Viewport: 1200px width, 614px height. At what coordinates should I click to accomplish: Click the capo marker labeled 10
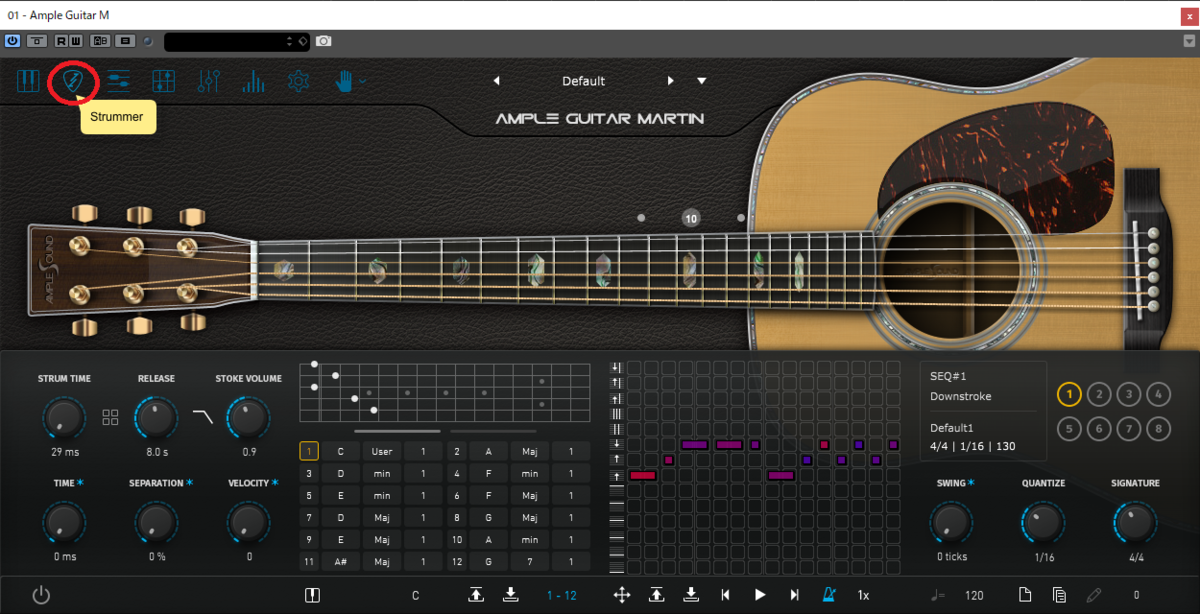[x=691, y=218]
